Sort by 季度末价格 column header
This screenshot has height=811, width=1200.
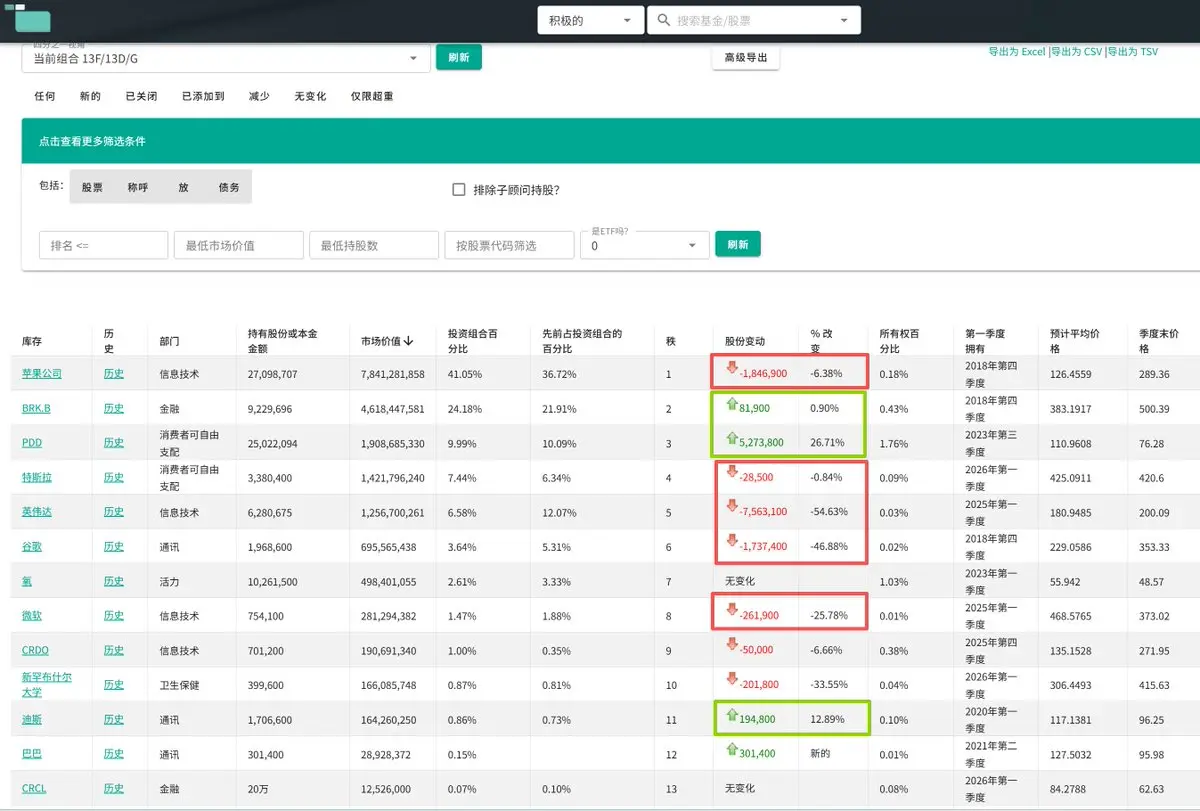click(1161, 341)
